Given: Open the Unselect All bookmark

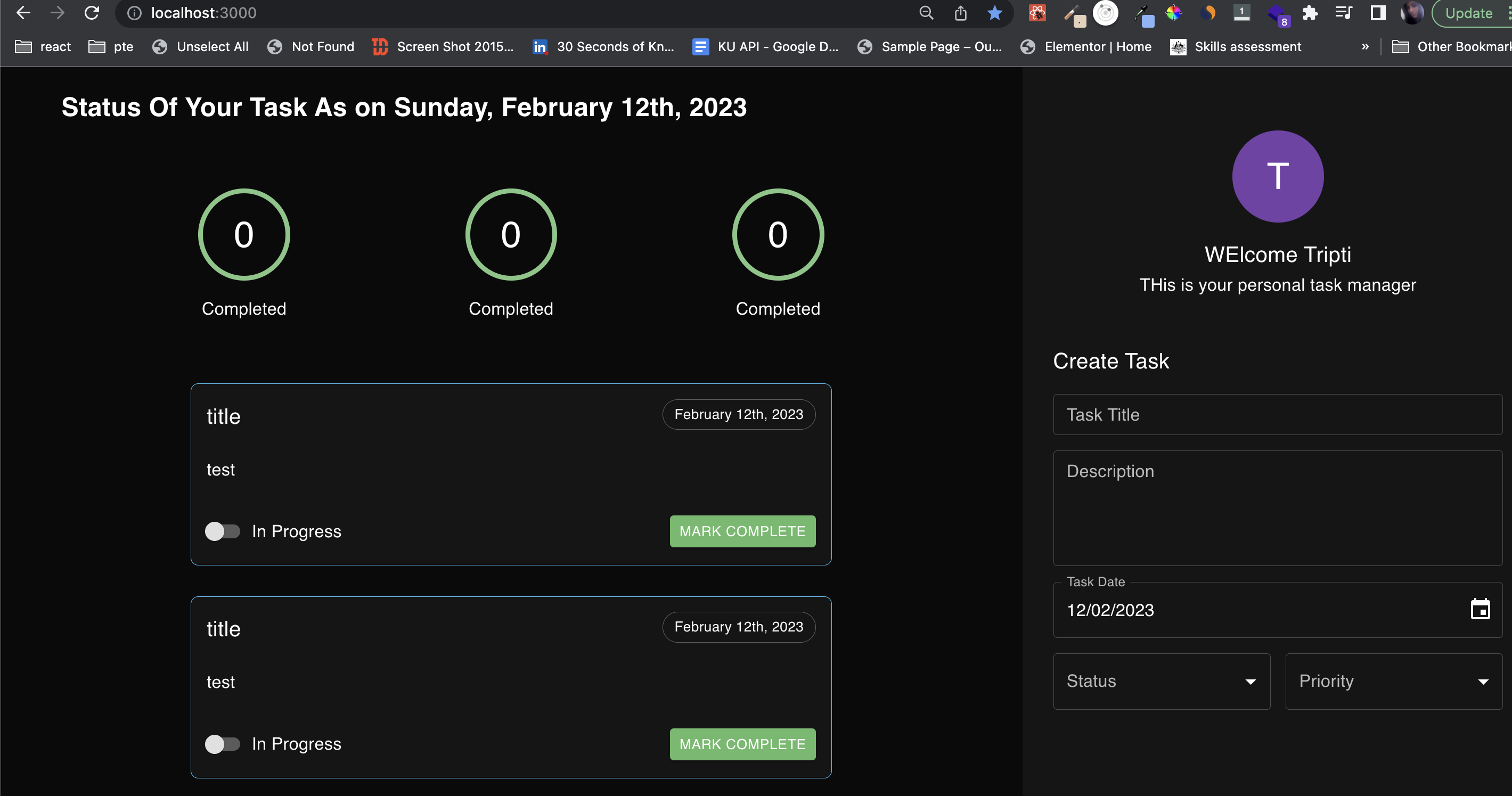Looking at the screenshot, I should click(x=200, y=47).
